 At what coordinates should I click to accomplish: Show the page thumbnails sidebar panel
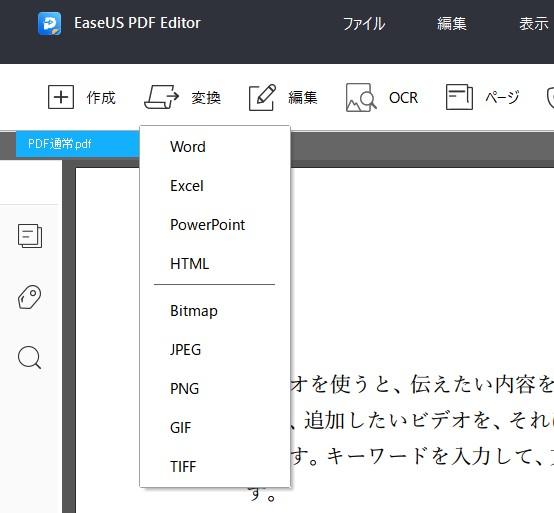point(30,236)
